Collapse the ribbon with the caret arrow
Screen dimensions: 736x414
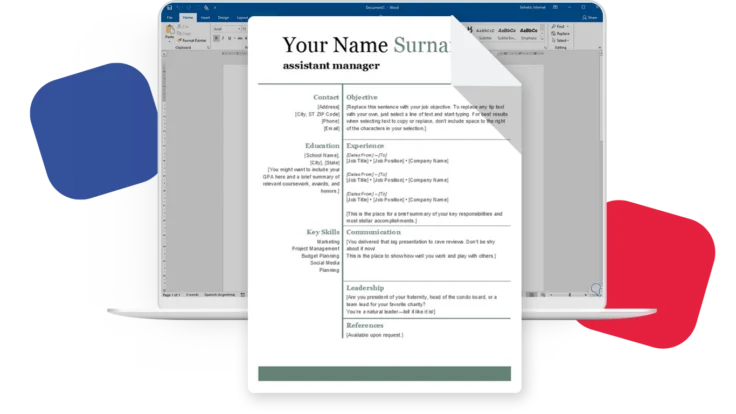599,47
